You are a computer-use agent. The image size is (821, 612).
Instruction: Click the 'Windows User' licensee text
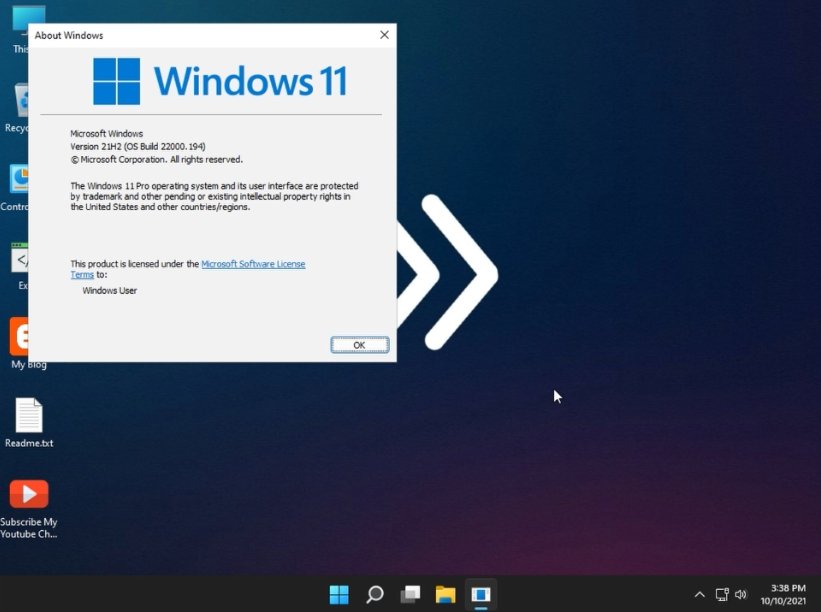pos(109,291)
